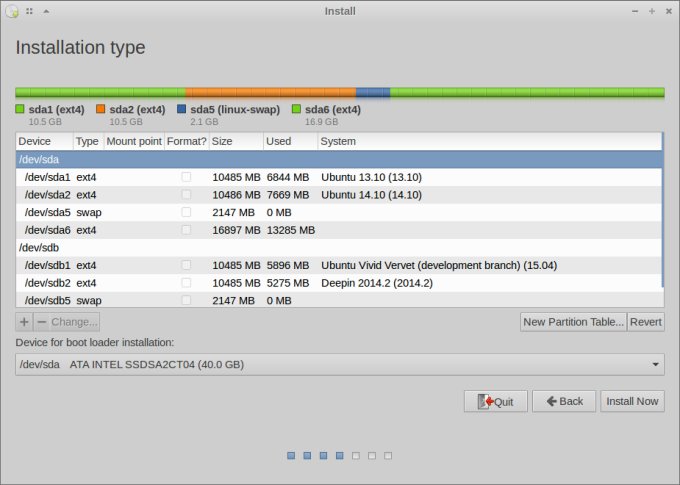Click the first filled progress step dot
The height and width of the screenshot is (485, 680).
[x=291, y=456]
